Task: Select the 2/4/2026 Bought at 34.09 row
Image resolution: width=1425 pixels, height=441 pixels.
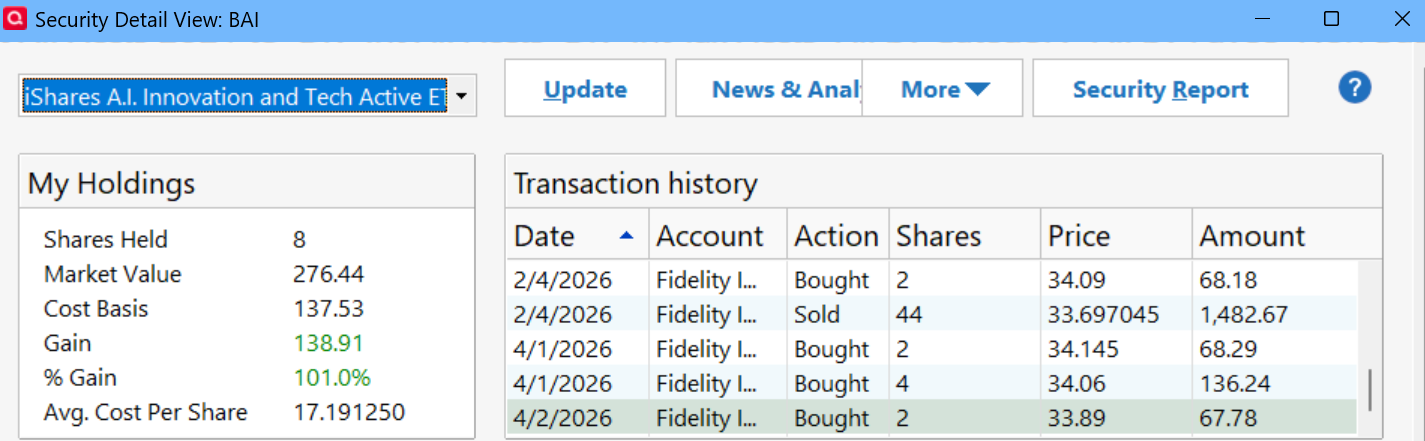Action: (x=930, y=281)
